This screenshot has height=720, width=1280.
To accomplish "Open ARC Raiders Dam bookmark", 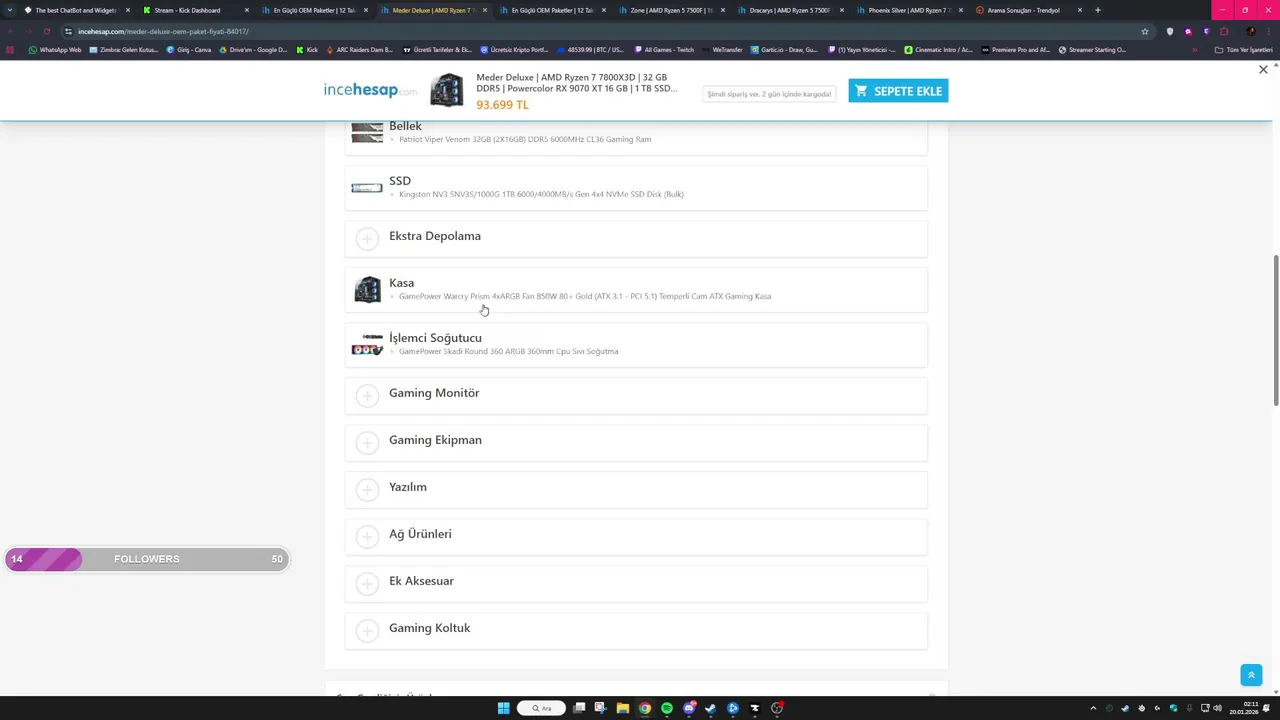I will [360, 50].
